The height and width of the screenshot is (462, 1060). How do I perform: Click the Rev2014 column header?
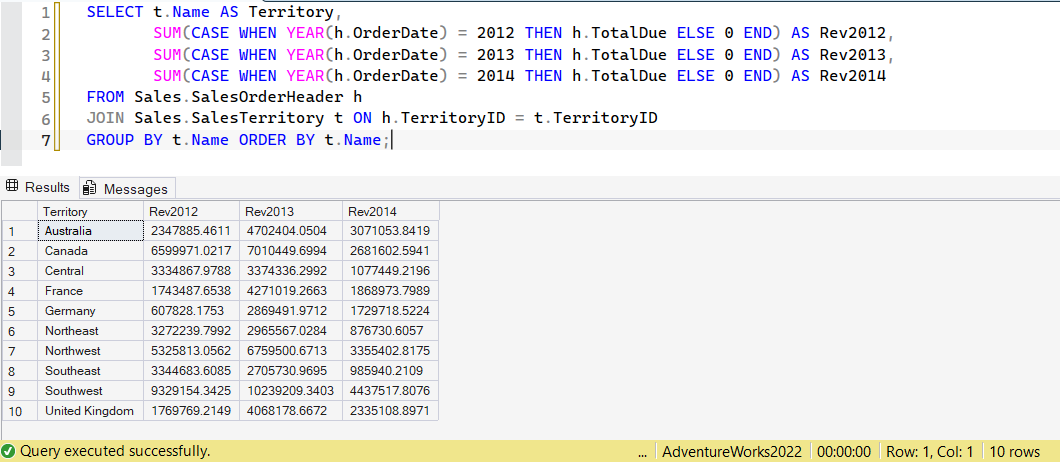391,212
